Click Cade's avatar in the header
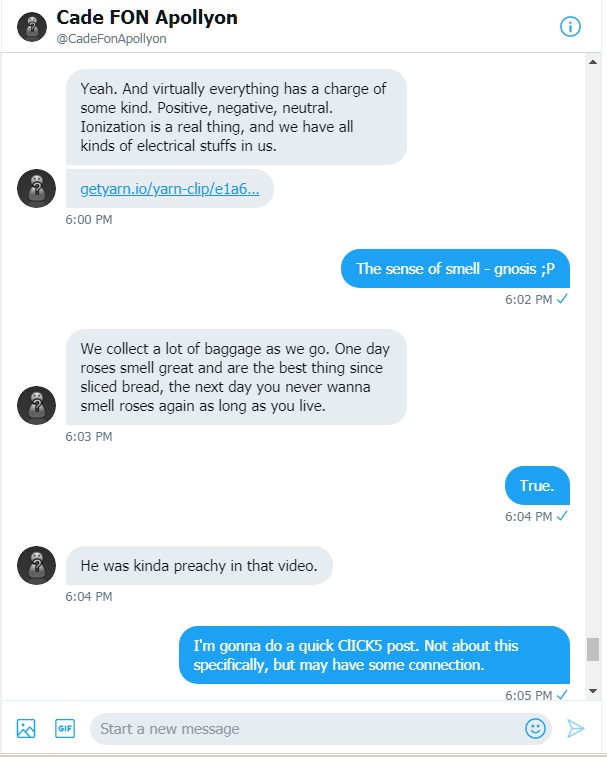The height and width of the screenshot is (757, 607). [34, 28]
